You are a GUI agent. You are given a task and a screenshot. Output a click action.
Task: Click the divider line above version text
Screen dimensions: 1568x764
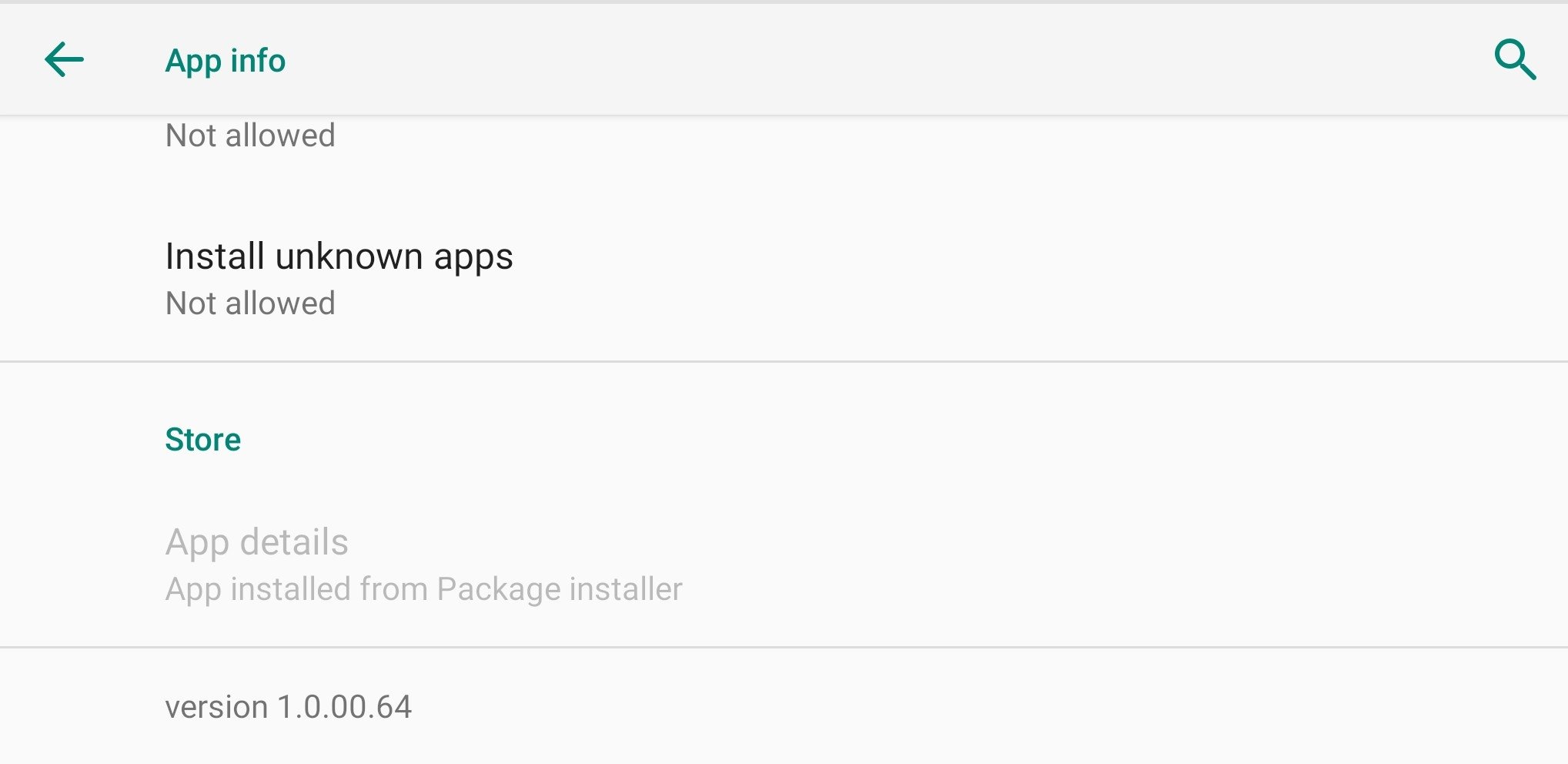click(x=784, y=647)
